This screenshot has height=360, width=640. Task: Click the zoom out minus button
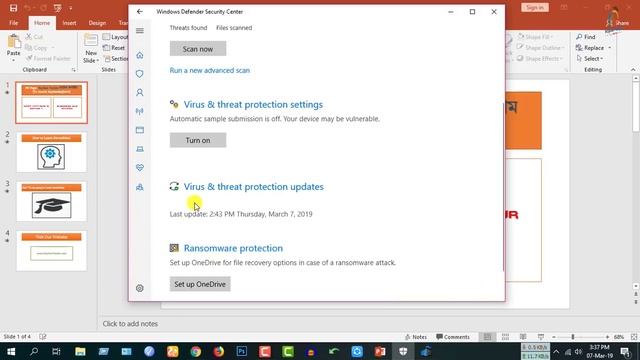tap(554, 337)
